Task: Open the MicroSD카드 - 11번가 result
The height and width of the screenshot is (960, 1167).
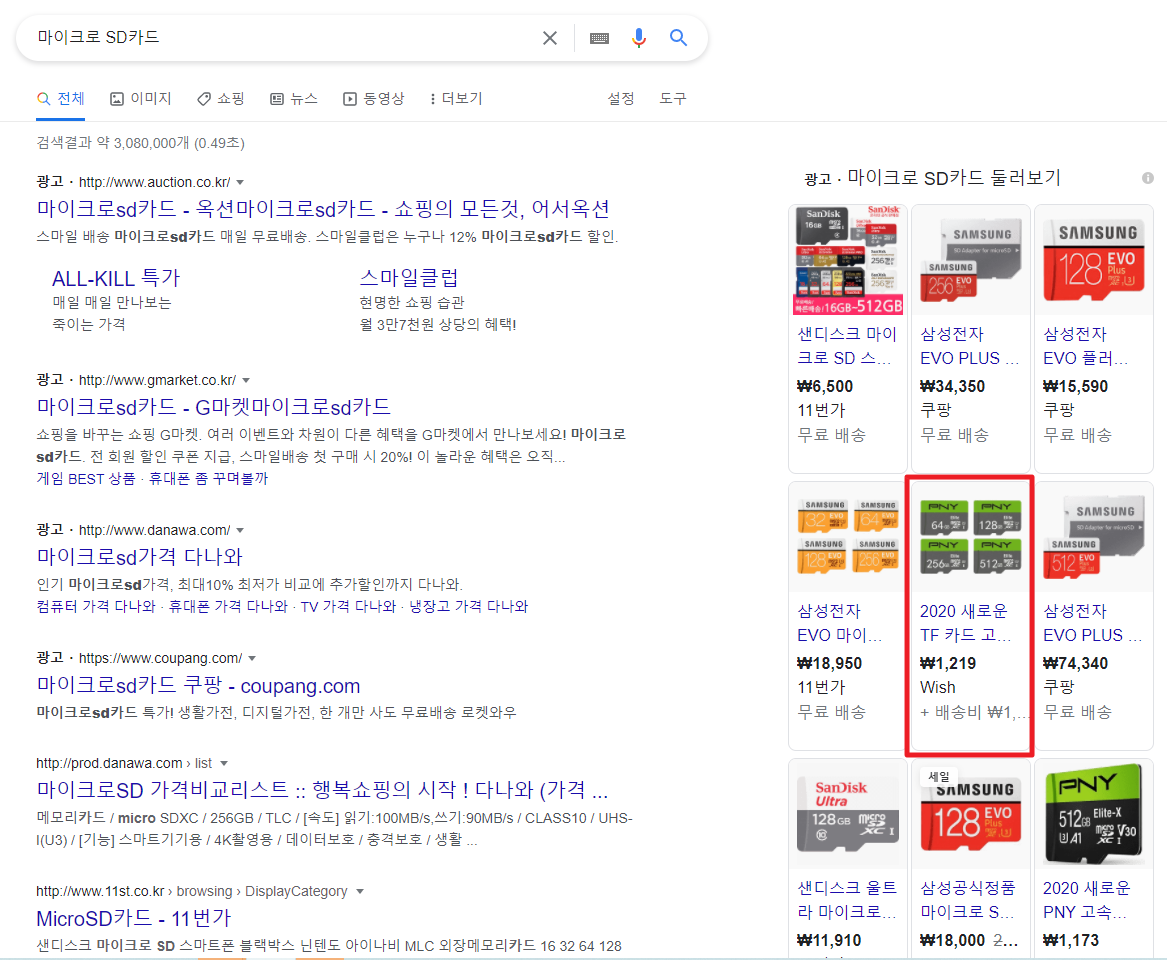Action: pyautogui.click(x=134, y=918)
